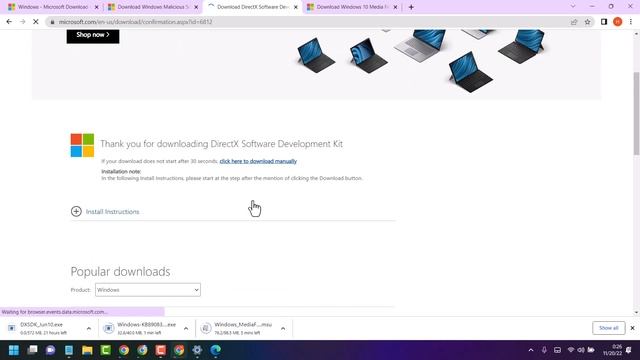Click the touch keyboard tray icon
Screen dimensions: 640x360
click(557, 350)
